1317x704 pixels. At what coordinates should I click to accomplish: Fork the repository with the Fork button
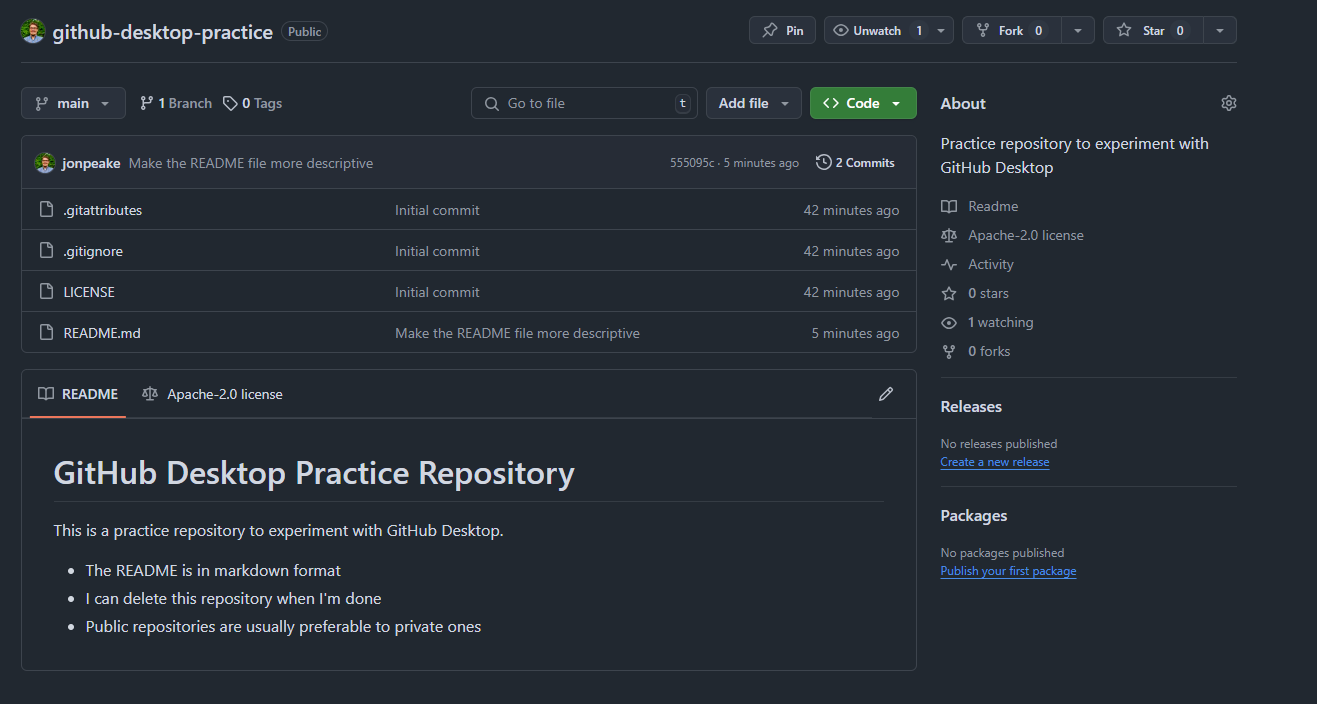1011,30
